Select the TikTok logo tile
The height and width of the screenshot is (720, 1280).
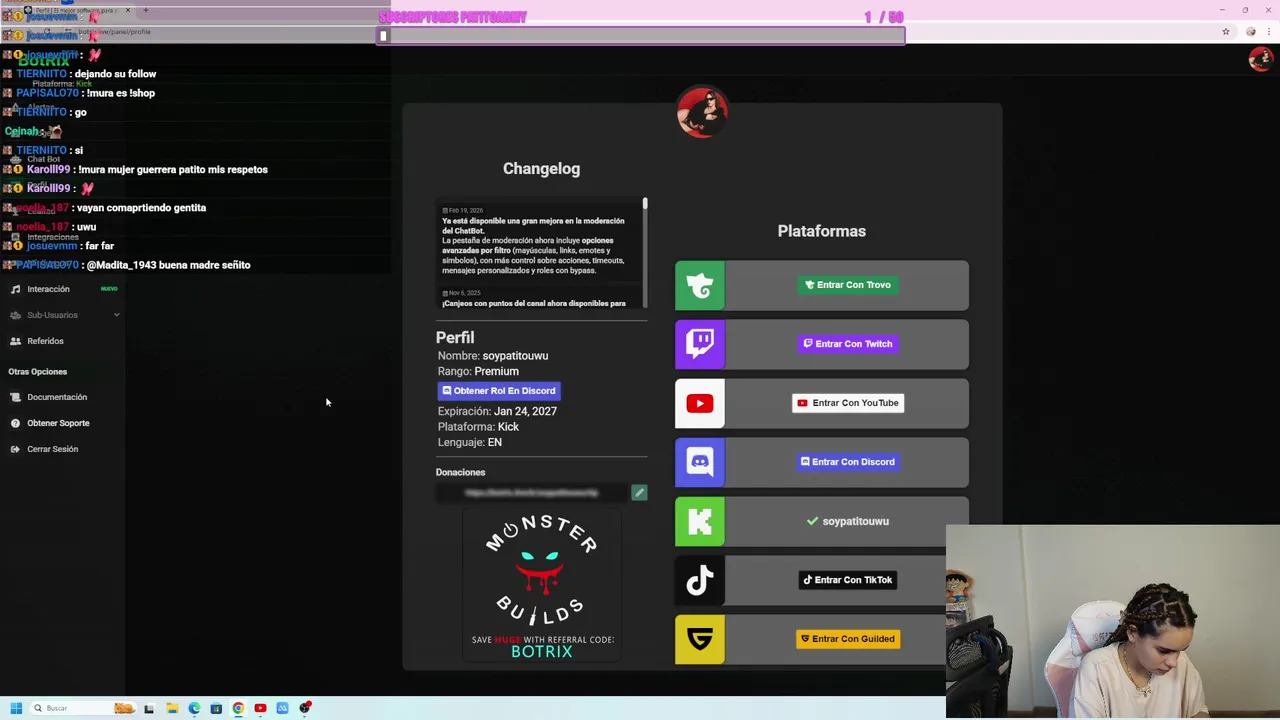pyautogui.click(x=700, y=581)
